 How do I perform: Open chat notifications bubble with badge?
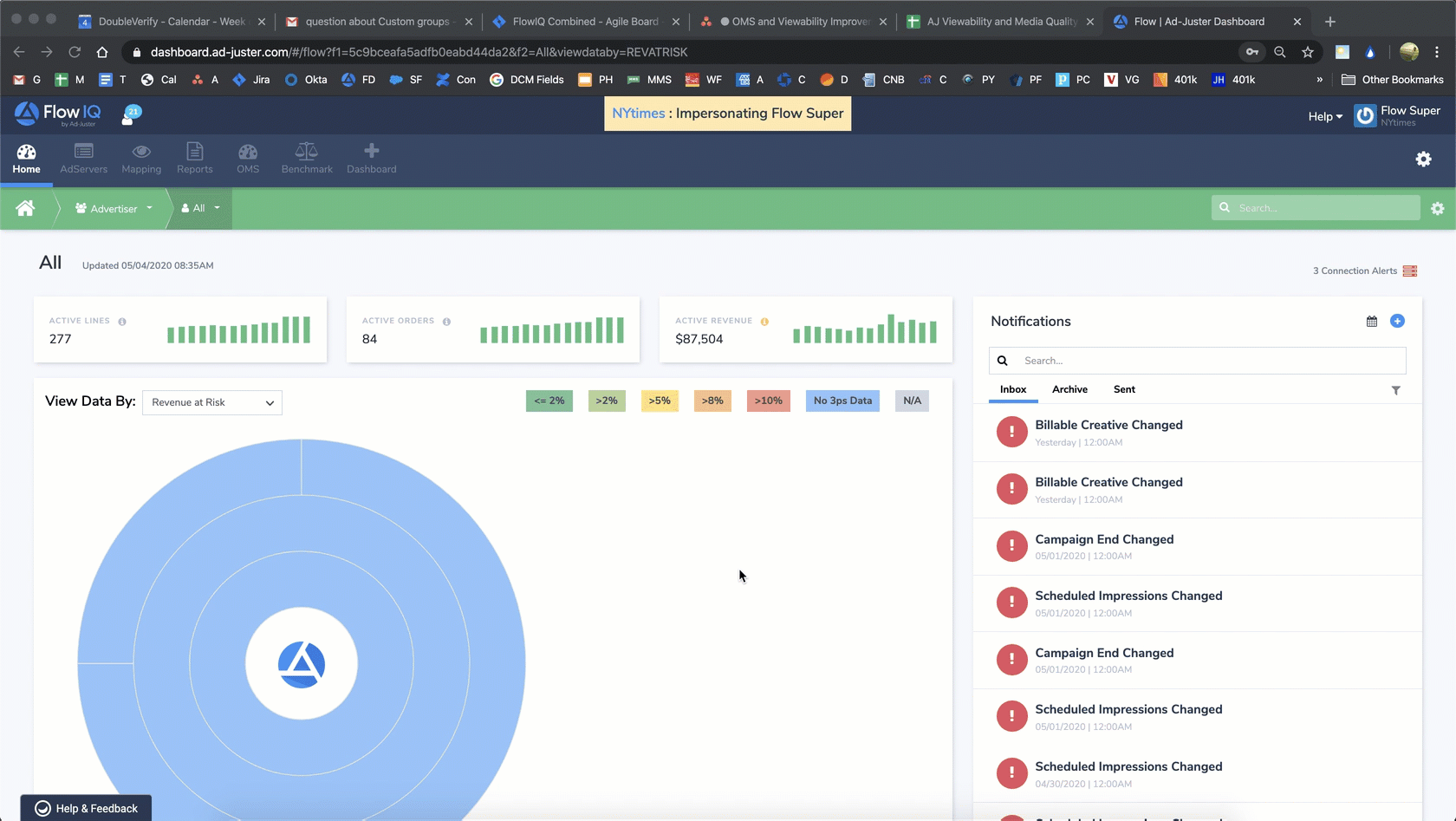point(131,114)
